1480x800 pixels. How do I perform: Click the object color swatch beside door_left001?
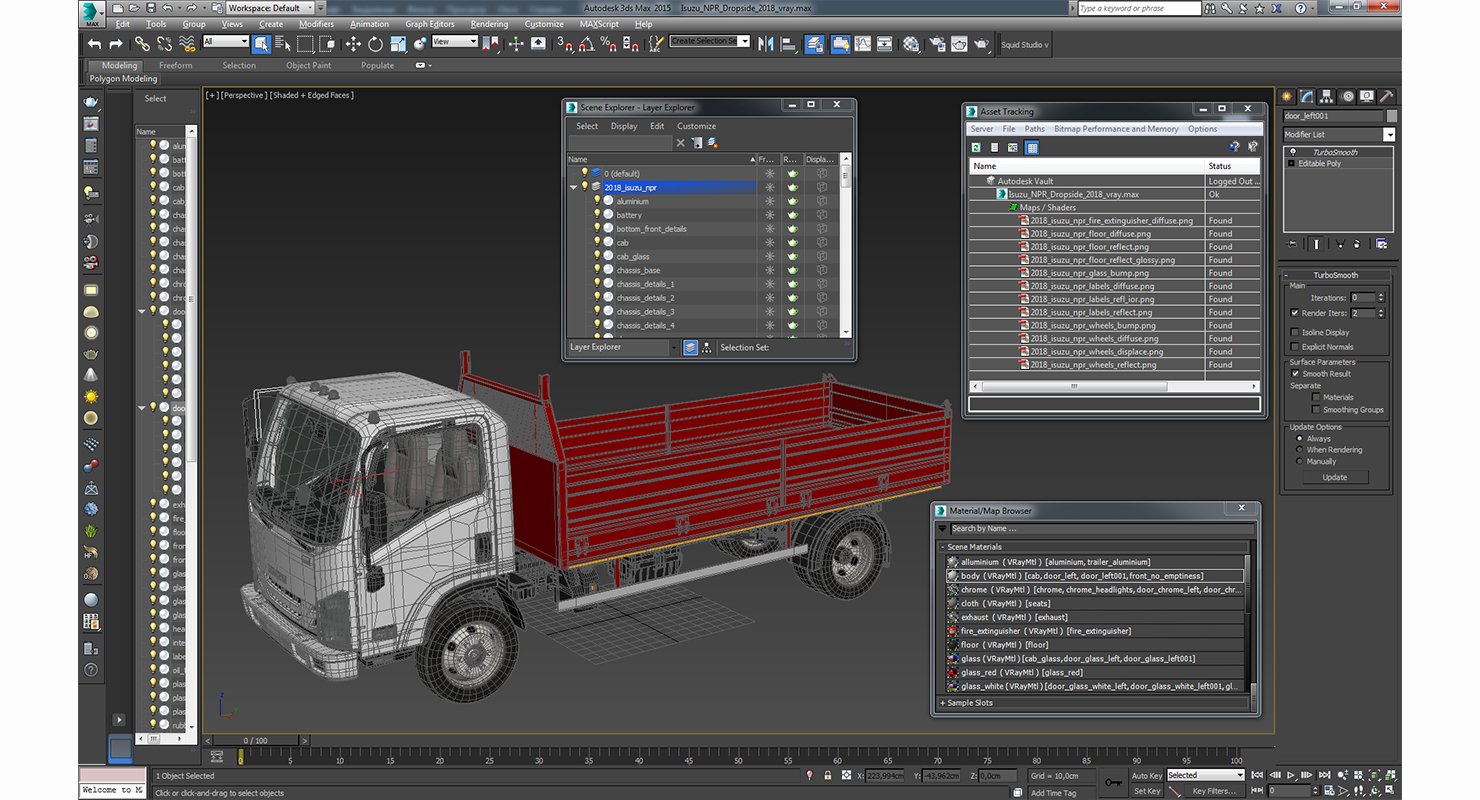click(1392, 116)
